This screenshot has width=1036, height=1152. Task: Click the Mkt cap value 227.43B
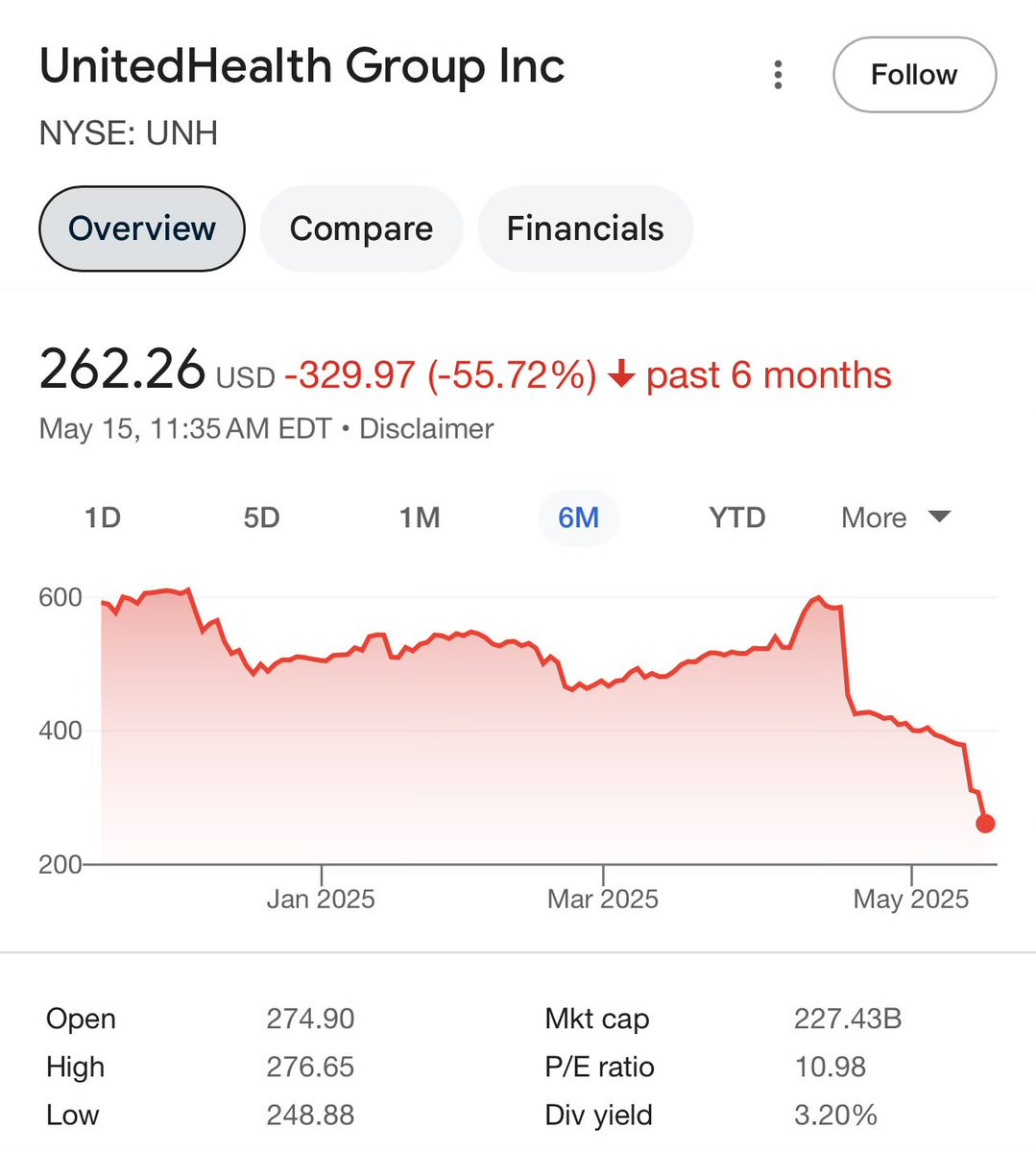coord(847,1019)
